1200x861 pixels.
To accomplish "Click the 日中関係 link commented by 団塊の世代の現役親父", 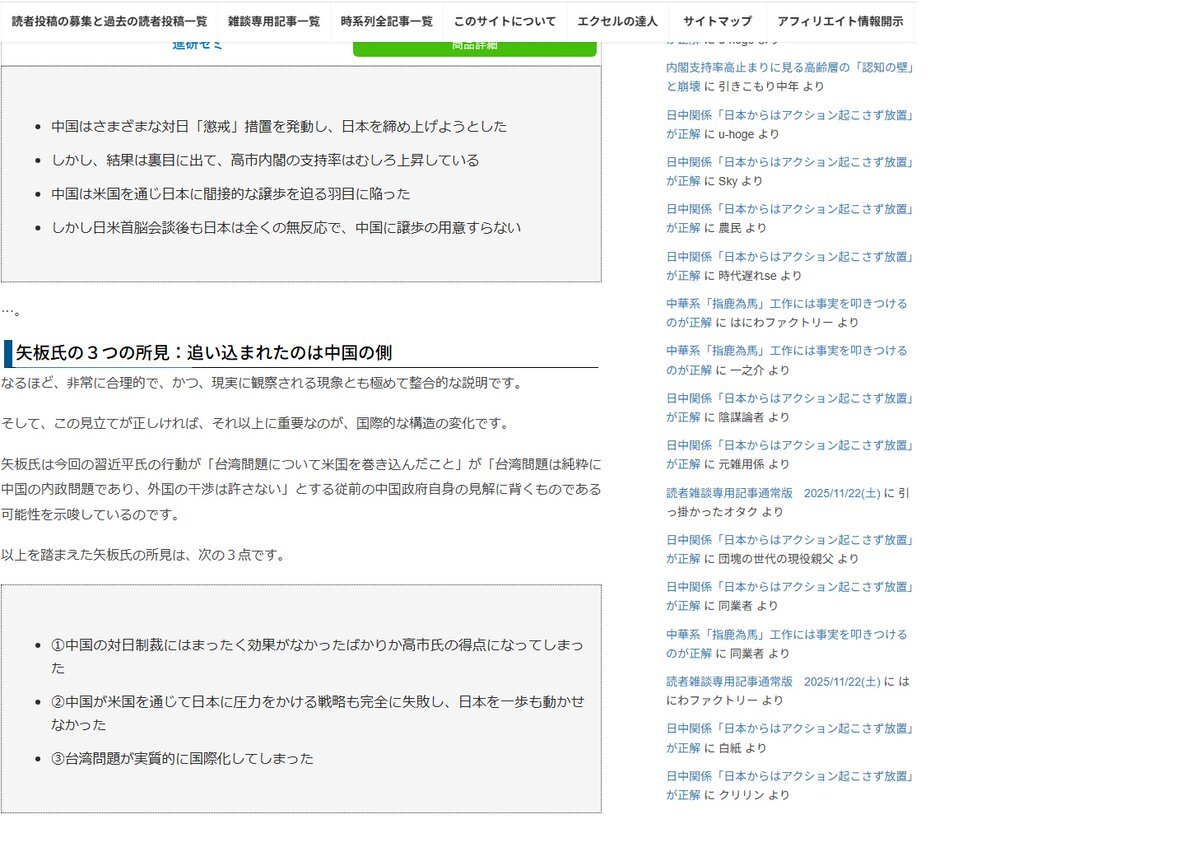I will coord(790,540).
